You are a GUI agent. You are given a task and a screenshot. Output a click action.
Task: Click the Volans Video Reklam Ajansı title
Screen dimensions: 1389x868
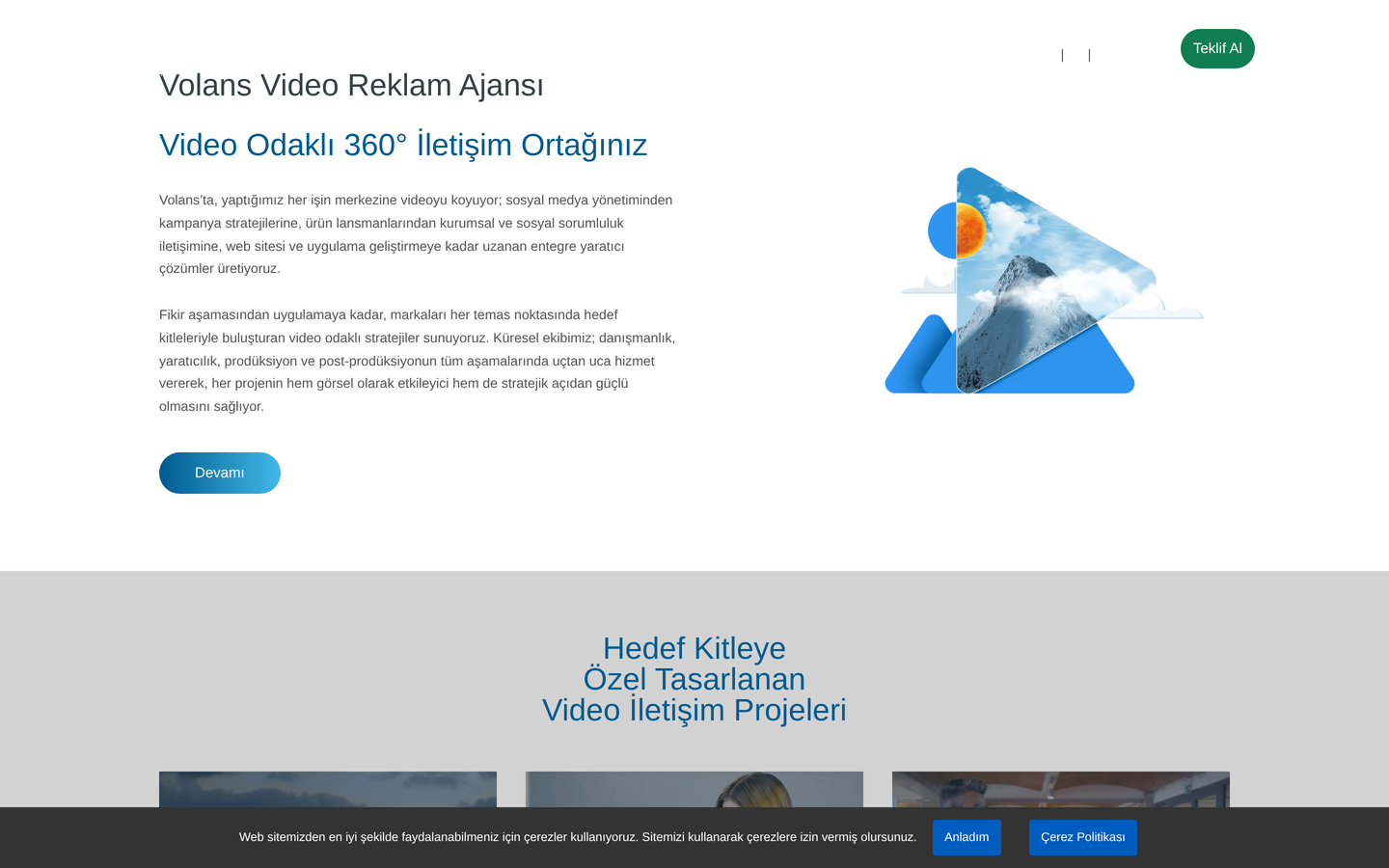351,85
